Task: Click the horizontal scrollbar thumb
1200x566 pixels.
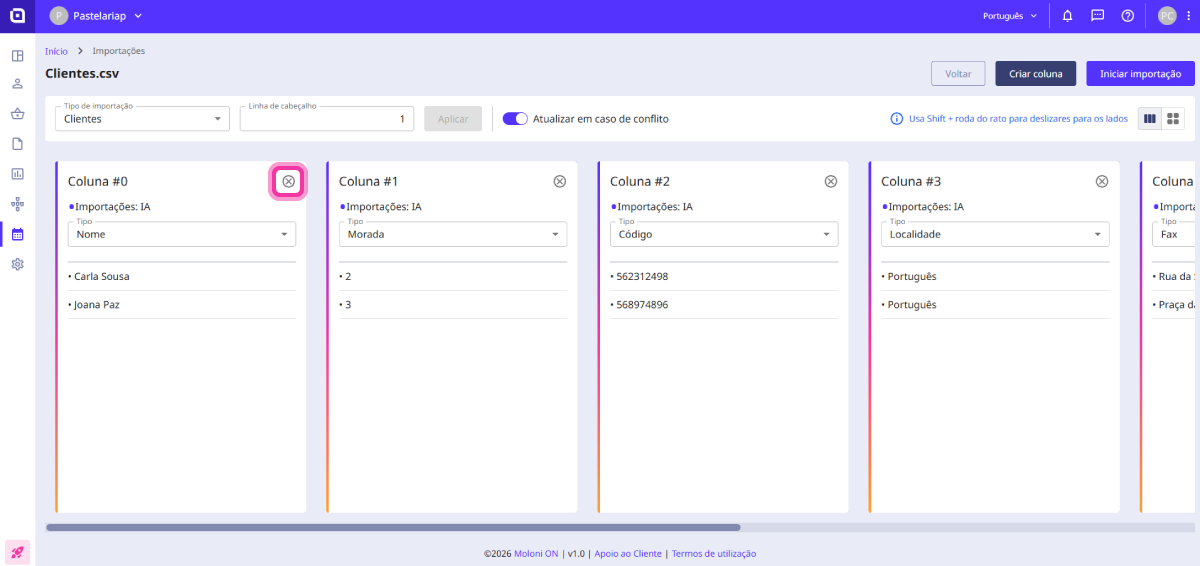Action: coord(393,527)
